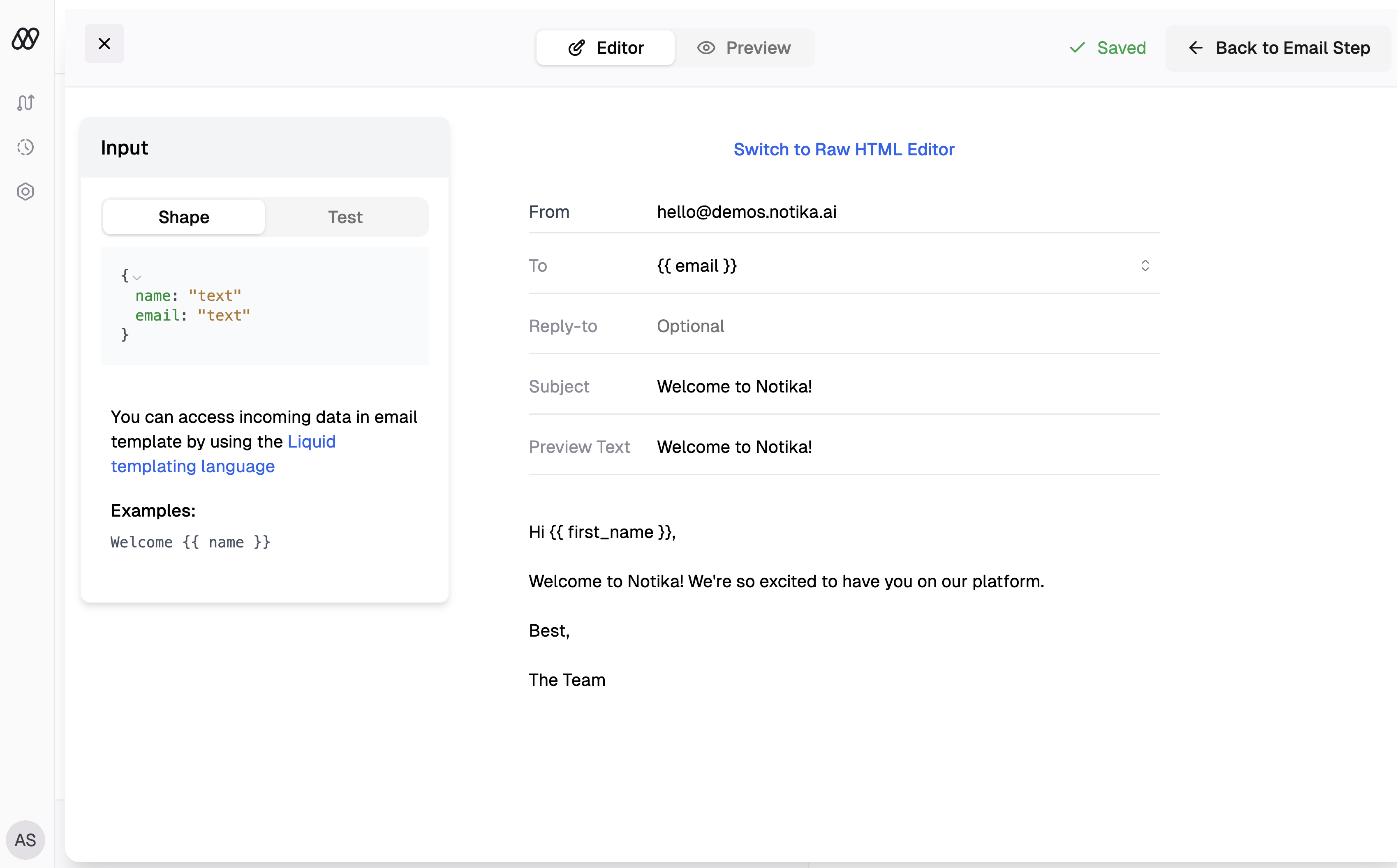Open the workflow icon in the left sidebar

[25, 103]
